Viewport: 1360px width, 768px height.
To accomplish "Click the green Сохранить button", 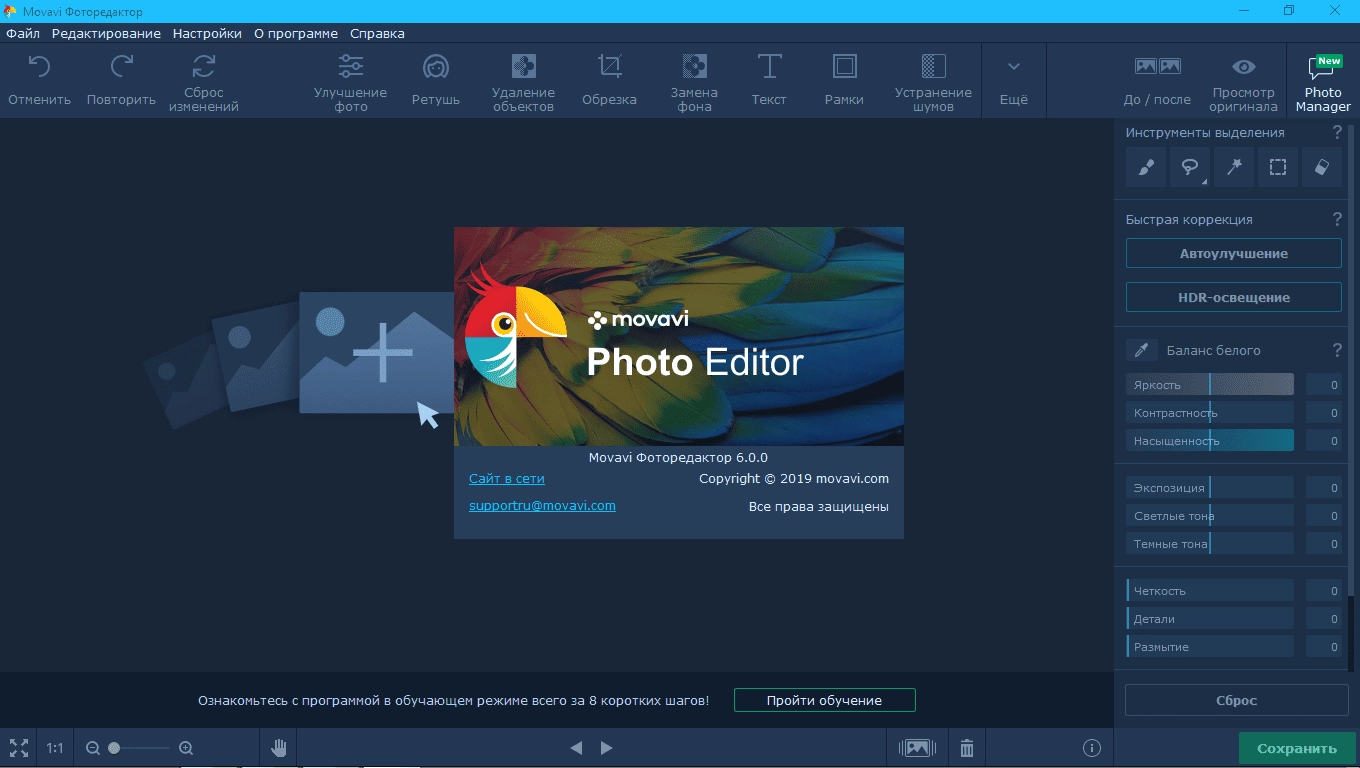I will [x=1296, y=748].
